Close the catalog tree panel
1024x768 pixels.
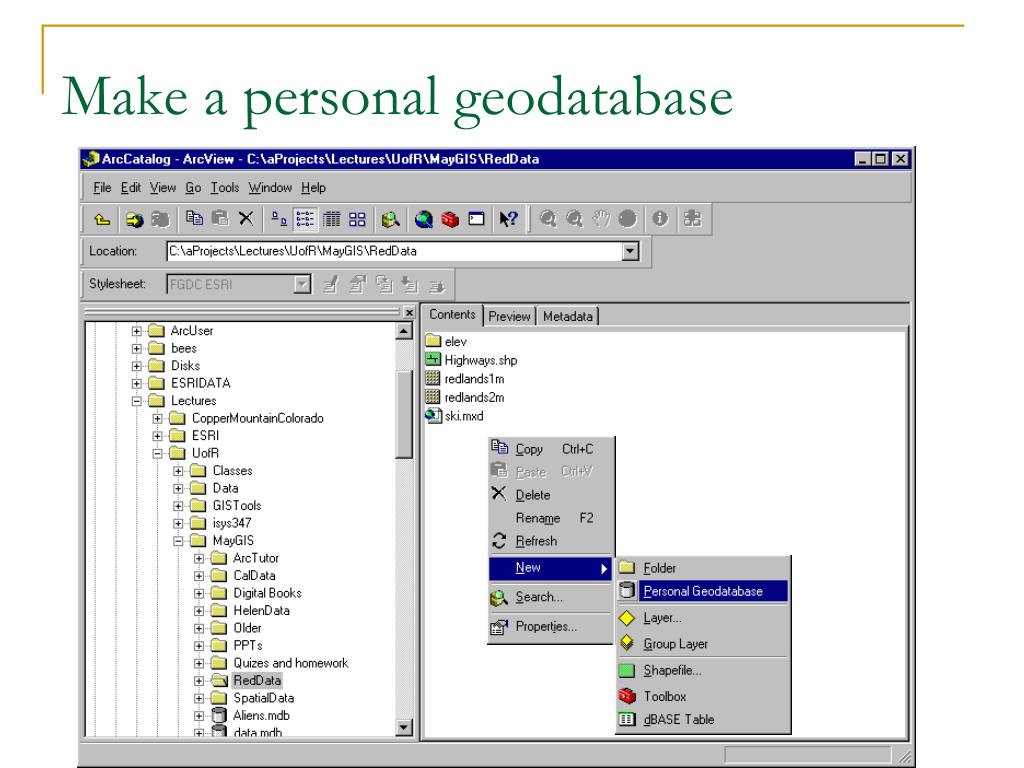[409, 313]
